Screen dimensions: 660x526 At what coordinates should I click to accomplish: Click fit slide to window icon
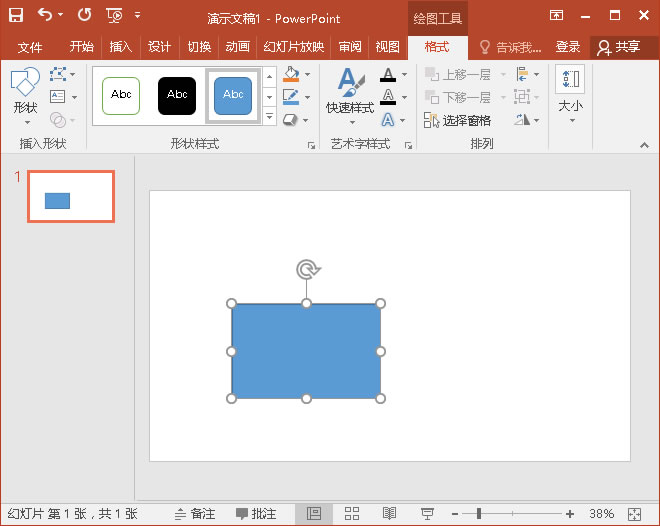click(633, 513)
